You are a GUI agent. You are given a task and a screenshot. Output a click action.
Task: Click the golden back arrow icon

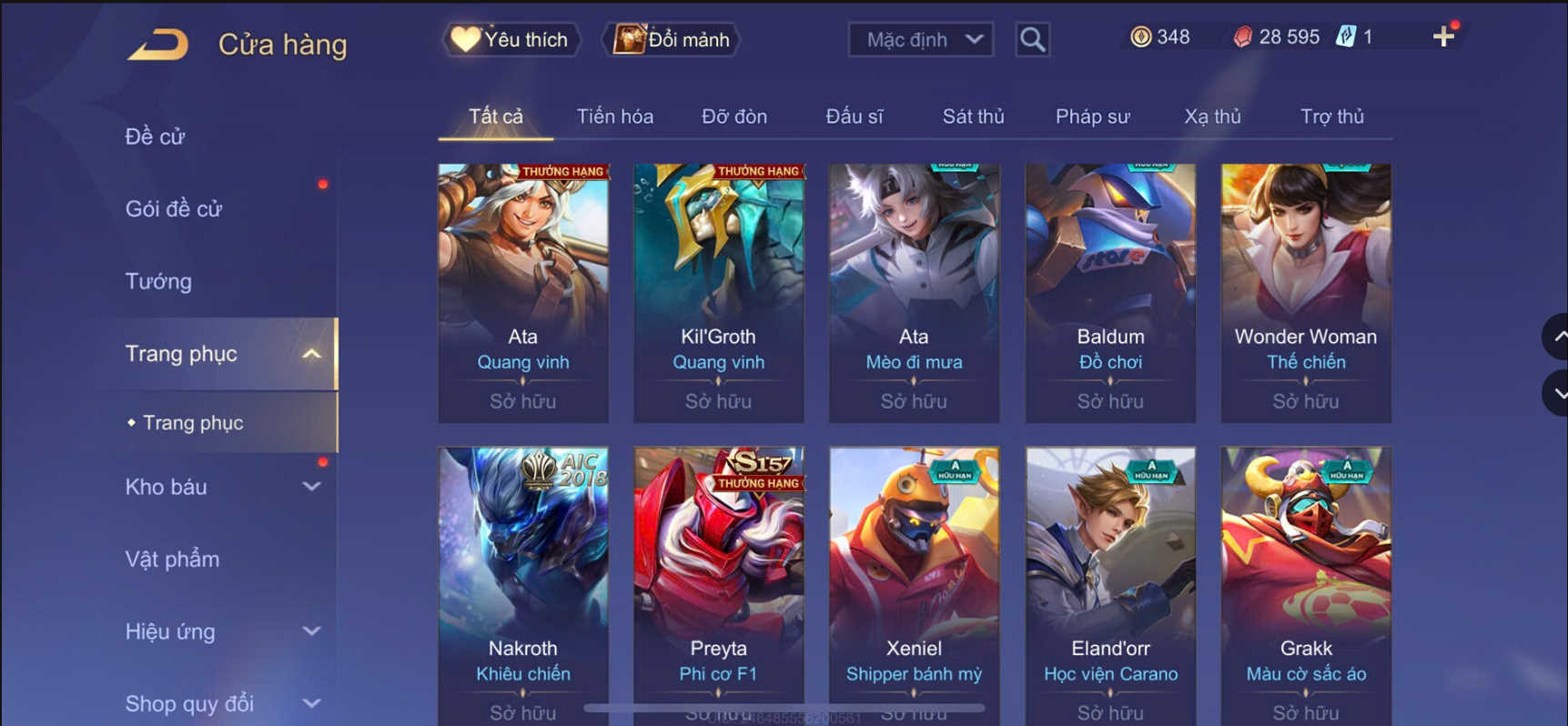point(158,44)
